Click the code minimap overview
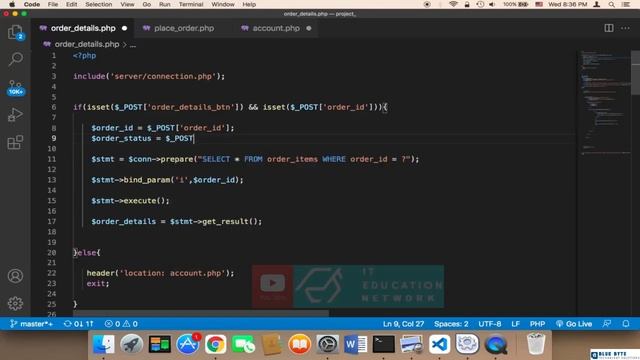 point(605,102)
